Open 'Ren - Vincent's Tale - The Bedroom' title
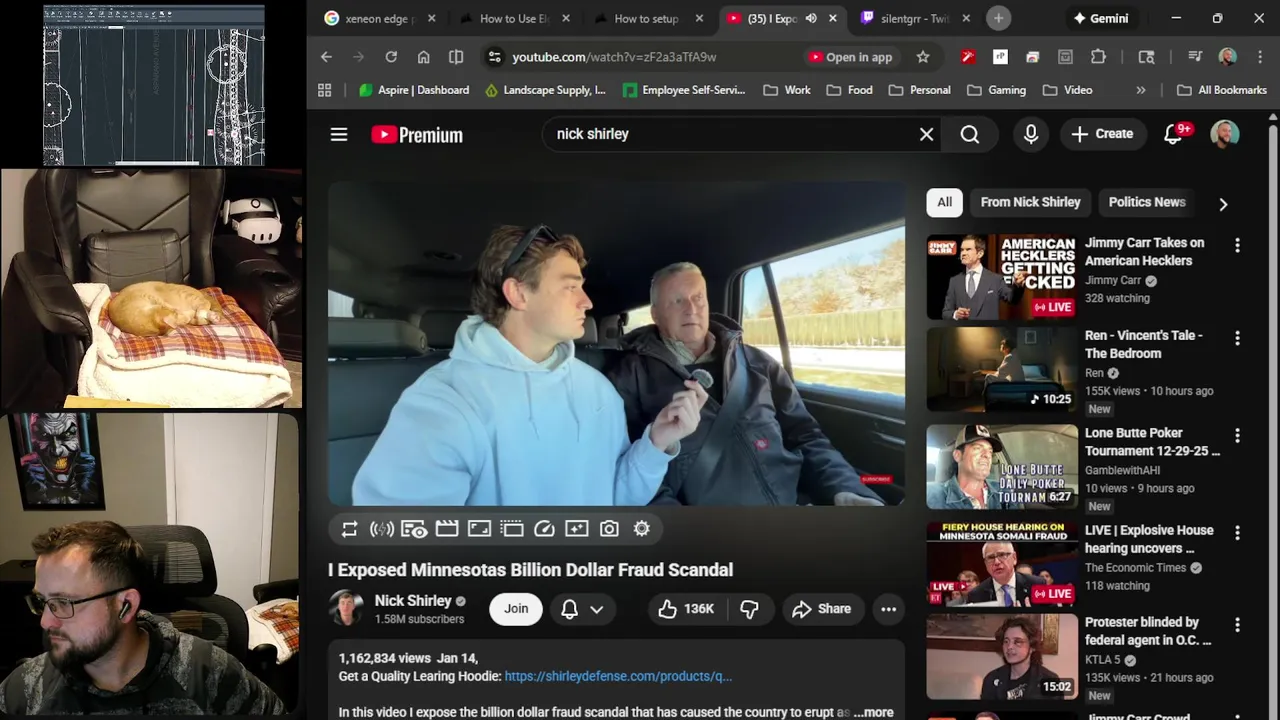Image resolution: width=1280 pixels, height=720 pixels. (x=1144, y=344)
